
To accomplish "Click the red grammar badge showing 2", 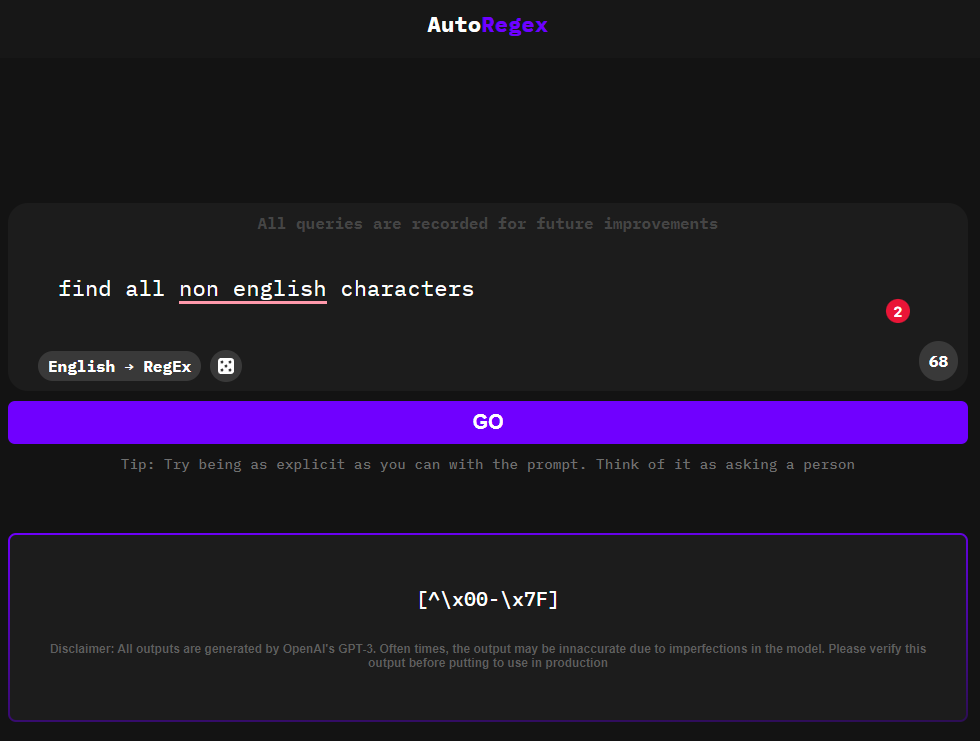I will point(898,311).
